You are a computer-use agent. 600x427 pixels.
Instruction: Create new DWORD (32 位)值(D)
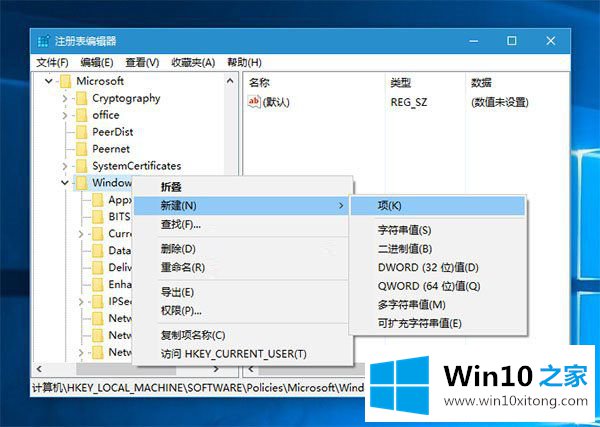point(438,267)
